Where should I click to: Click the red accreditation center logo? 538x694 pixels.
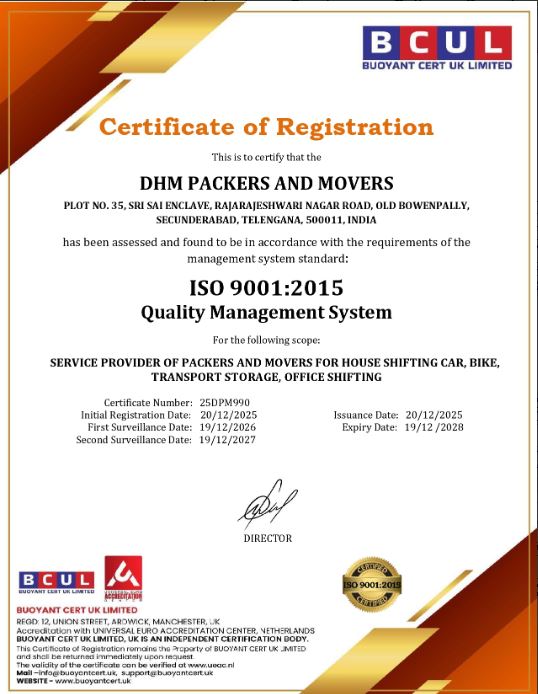click(123, 578)
